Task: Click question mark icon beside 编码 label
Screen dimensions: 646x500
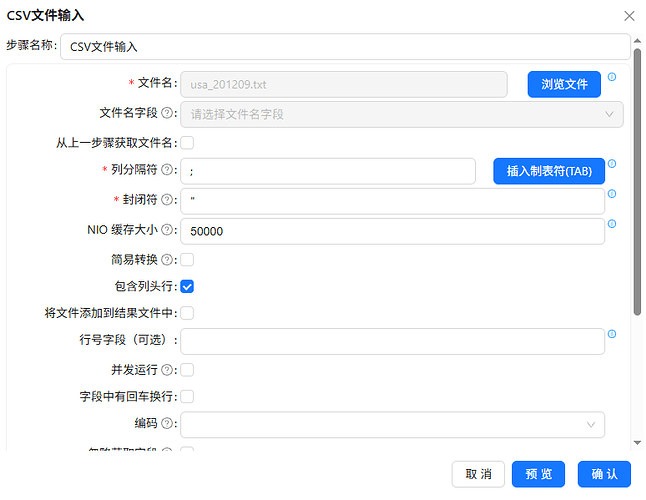Action: click(167, 423)
